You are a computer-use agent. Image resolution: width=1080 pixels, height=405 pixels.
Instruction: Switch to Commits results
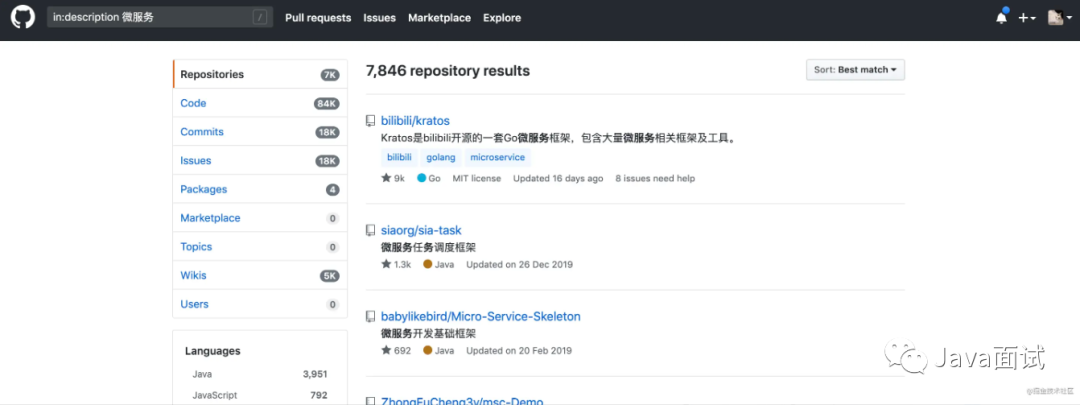coord(260,132)
